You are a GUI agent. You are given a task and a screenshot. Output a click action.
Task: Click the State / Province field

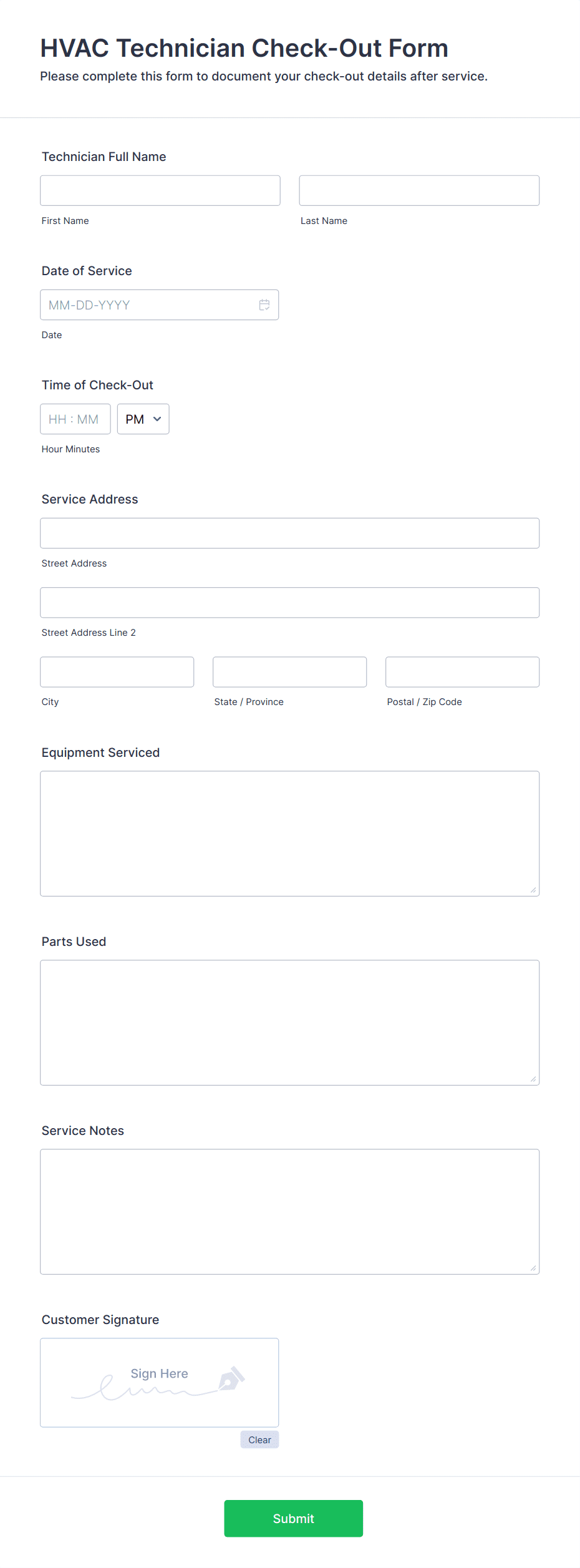pyautogui.click(x=289, y=671)
